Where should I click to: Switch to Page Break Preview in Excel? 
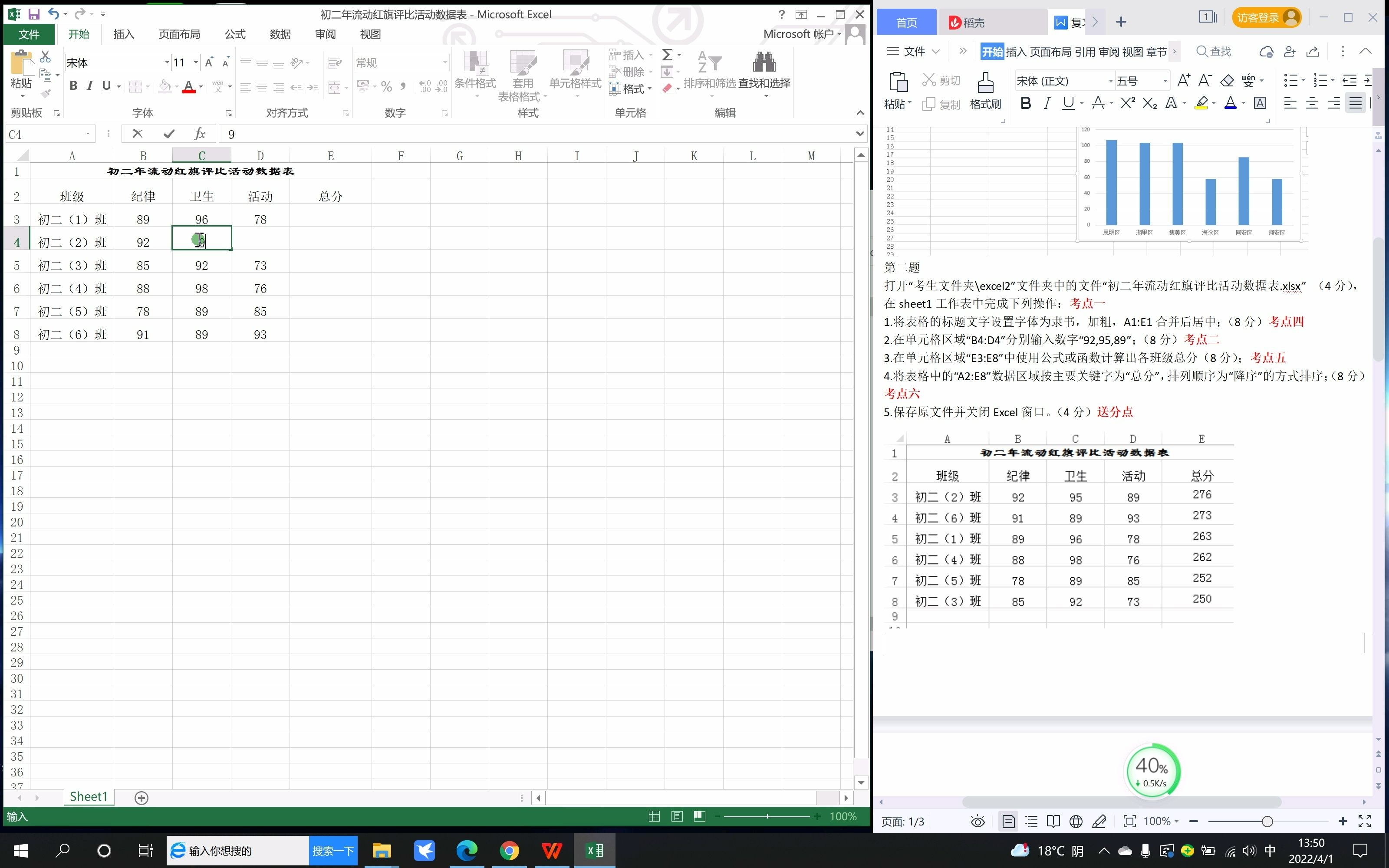click(x=700, y=816)
